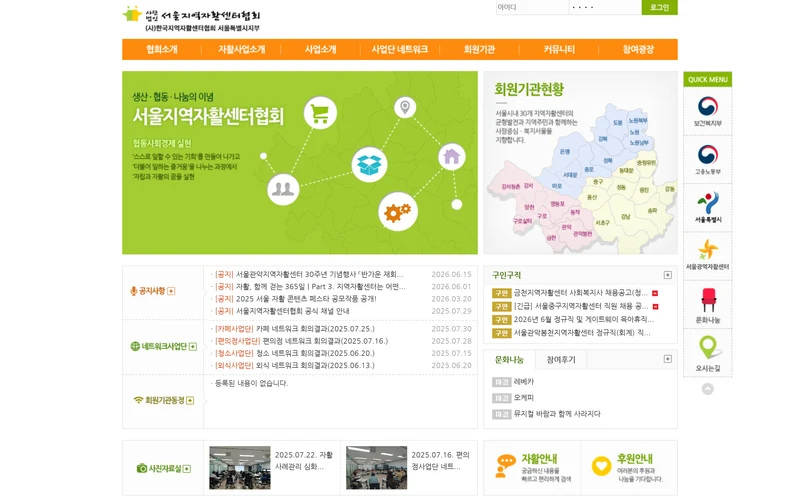Select the 참여후기 tab
Viewport: 800px width, 500px height.
tap(561, 360)
